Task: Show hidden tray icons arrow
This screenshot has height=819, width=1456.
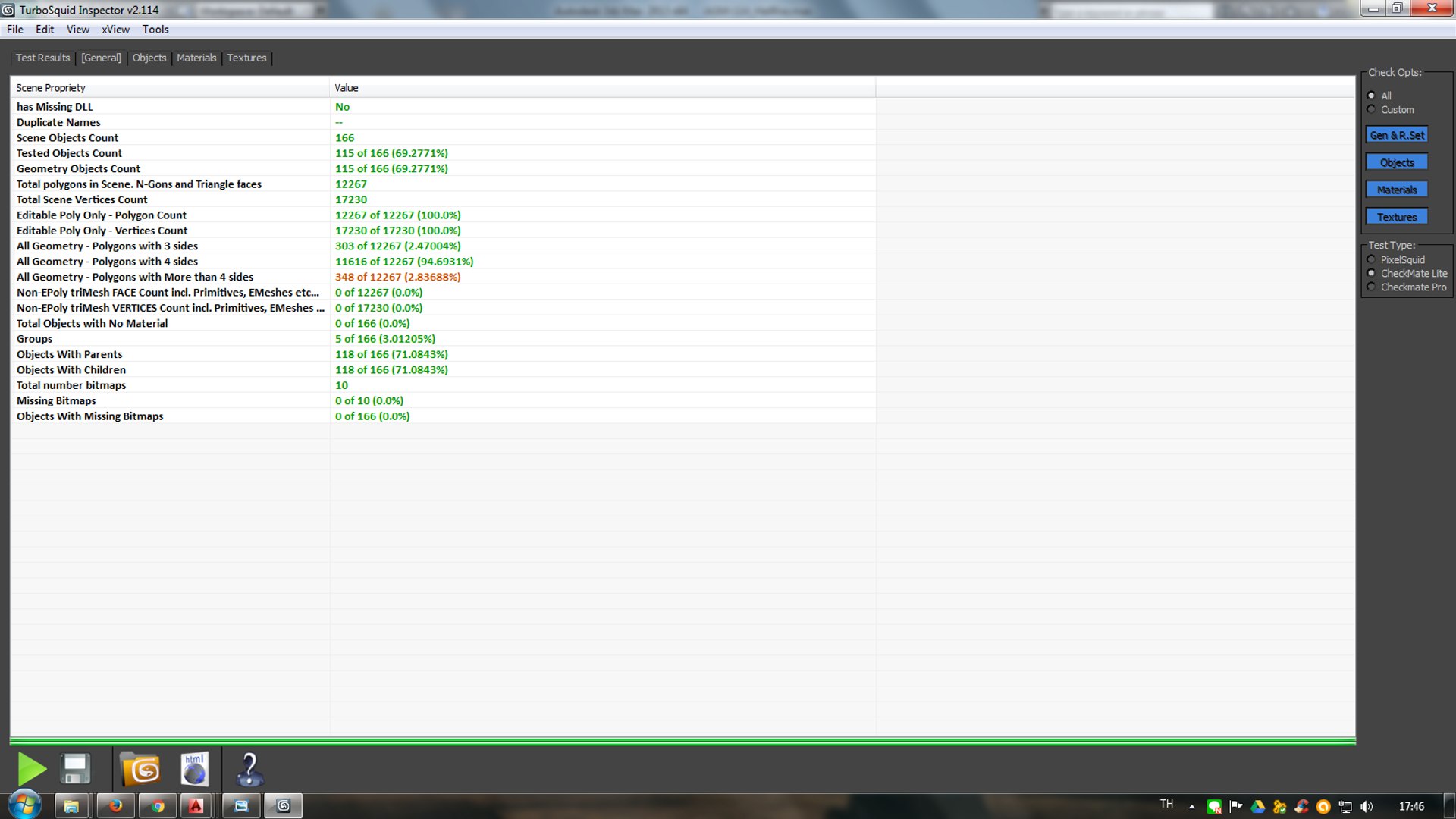Action: coord(1192,807)
